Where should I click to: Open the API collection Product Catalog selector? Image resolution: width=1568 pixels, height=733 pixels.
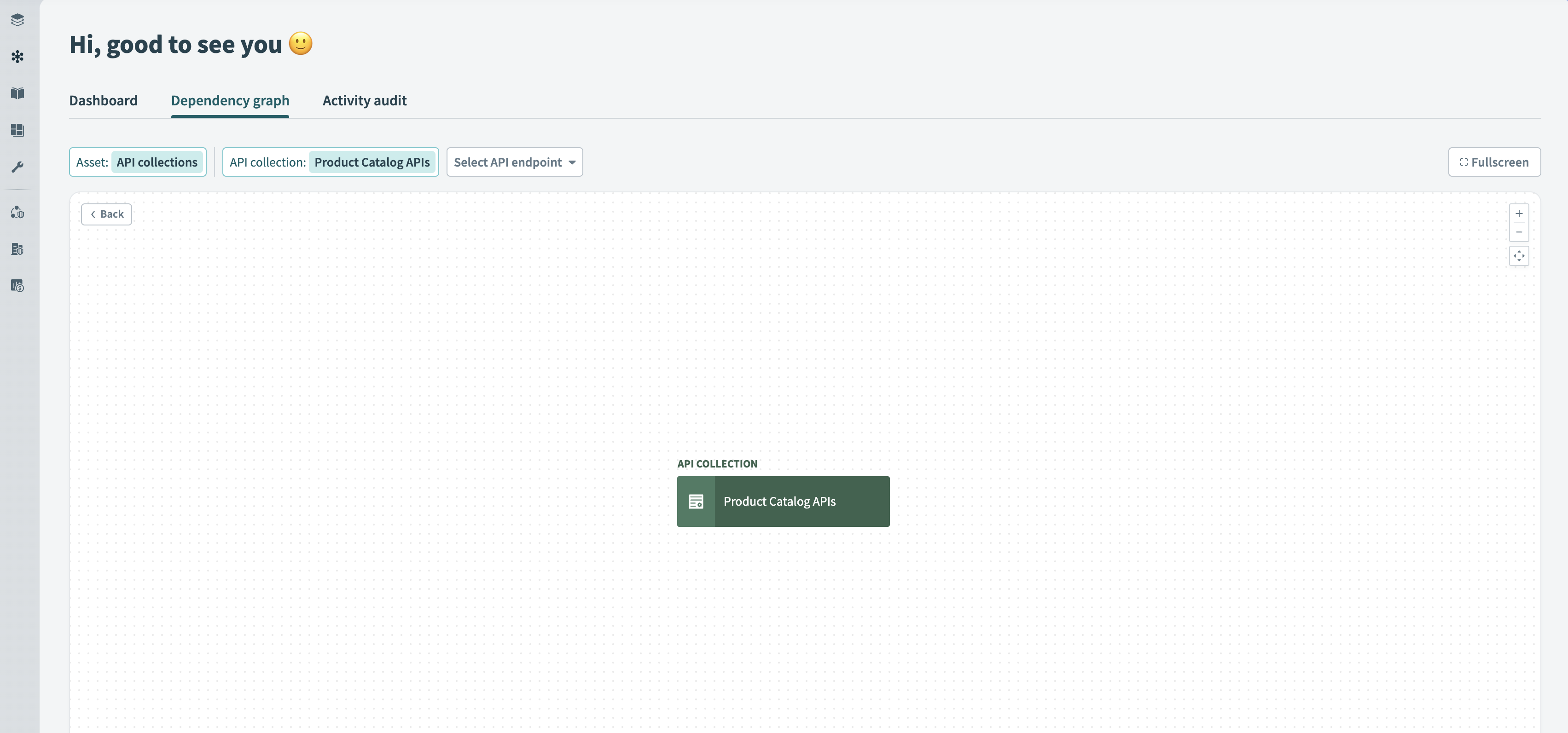(331, 162)
